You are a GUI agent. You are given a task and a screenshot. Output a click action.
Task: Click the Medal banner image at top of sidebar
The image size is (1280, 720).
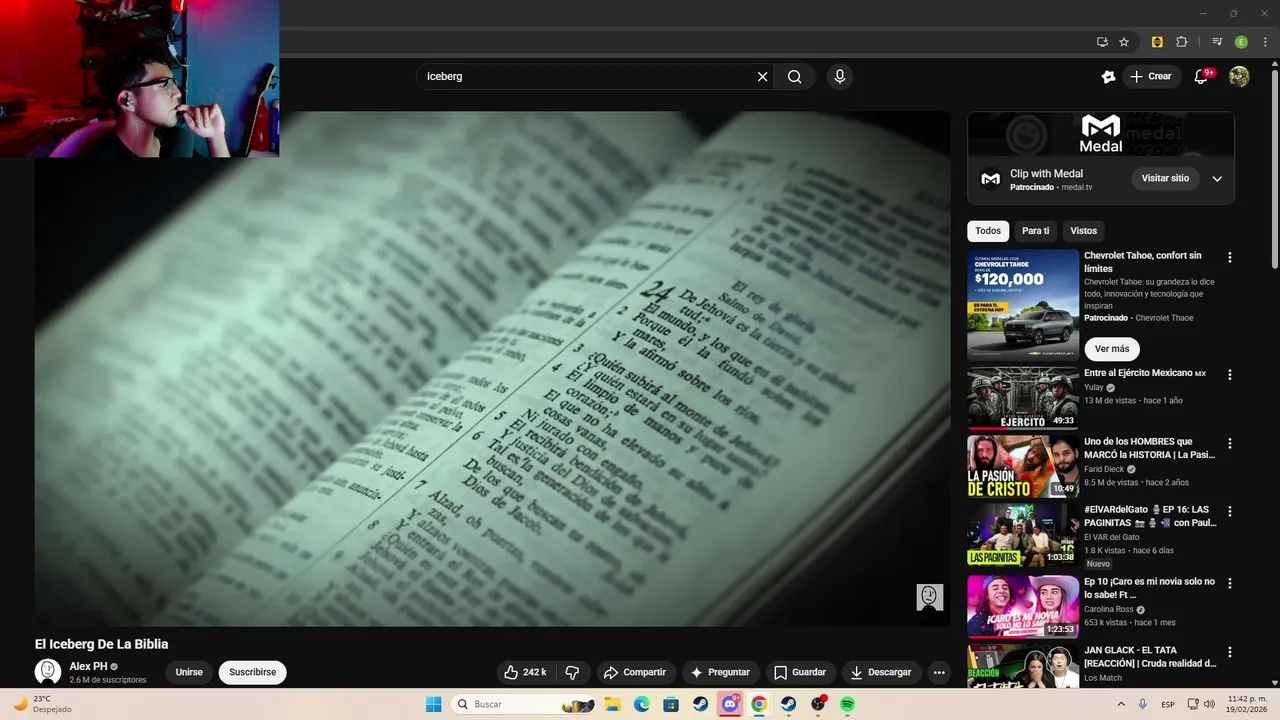point(1101,132)
